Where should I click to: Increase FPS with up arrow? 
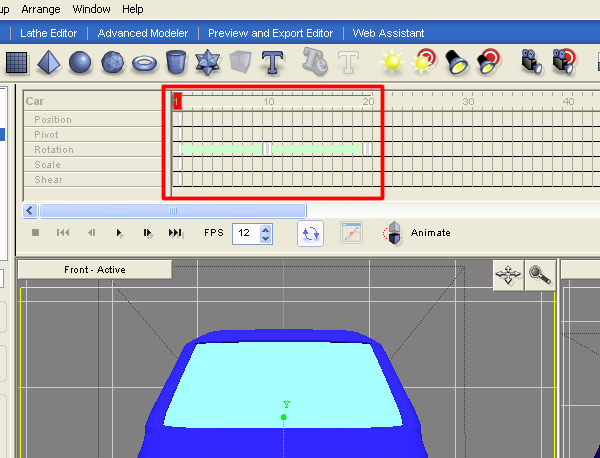pyautogui.click(x=265, y=229)
